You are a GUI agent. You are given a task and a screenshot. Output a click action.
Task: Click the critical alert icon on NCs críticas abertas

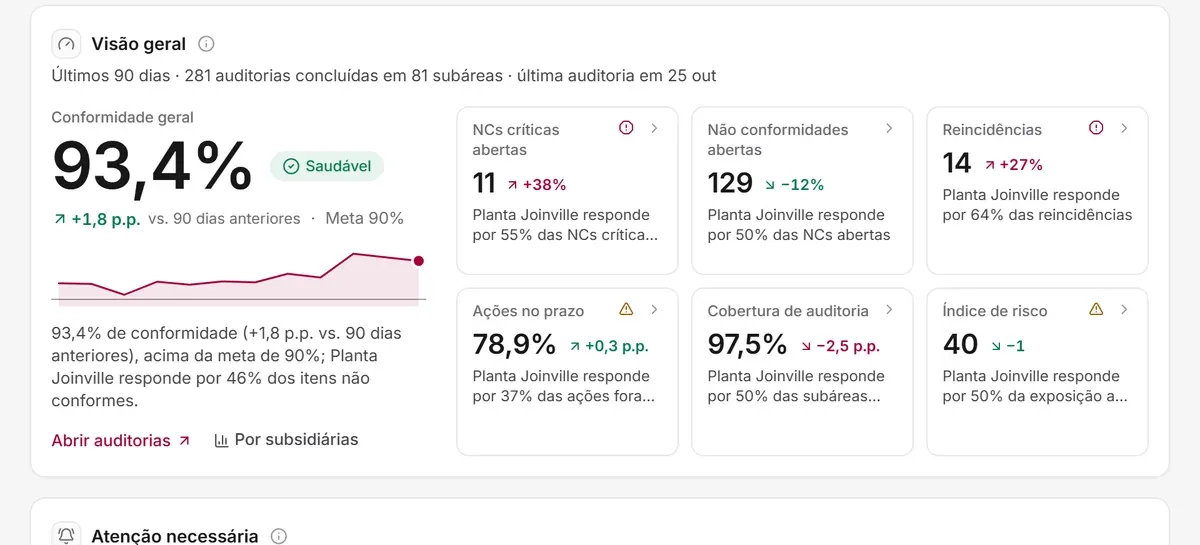click(x=626, y=128)
